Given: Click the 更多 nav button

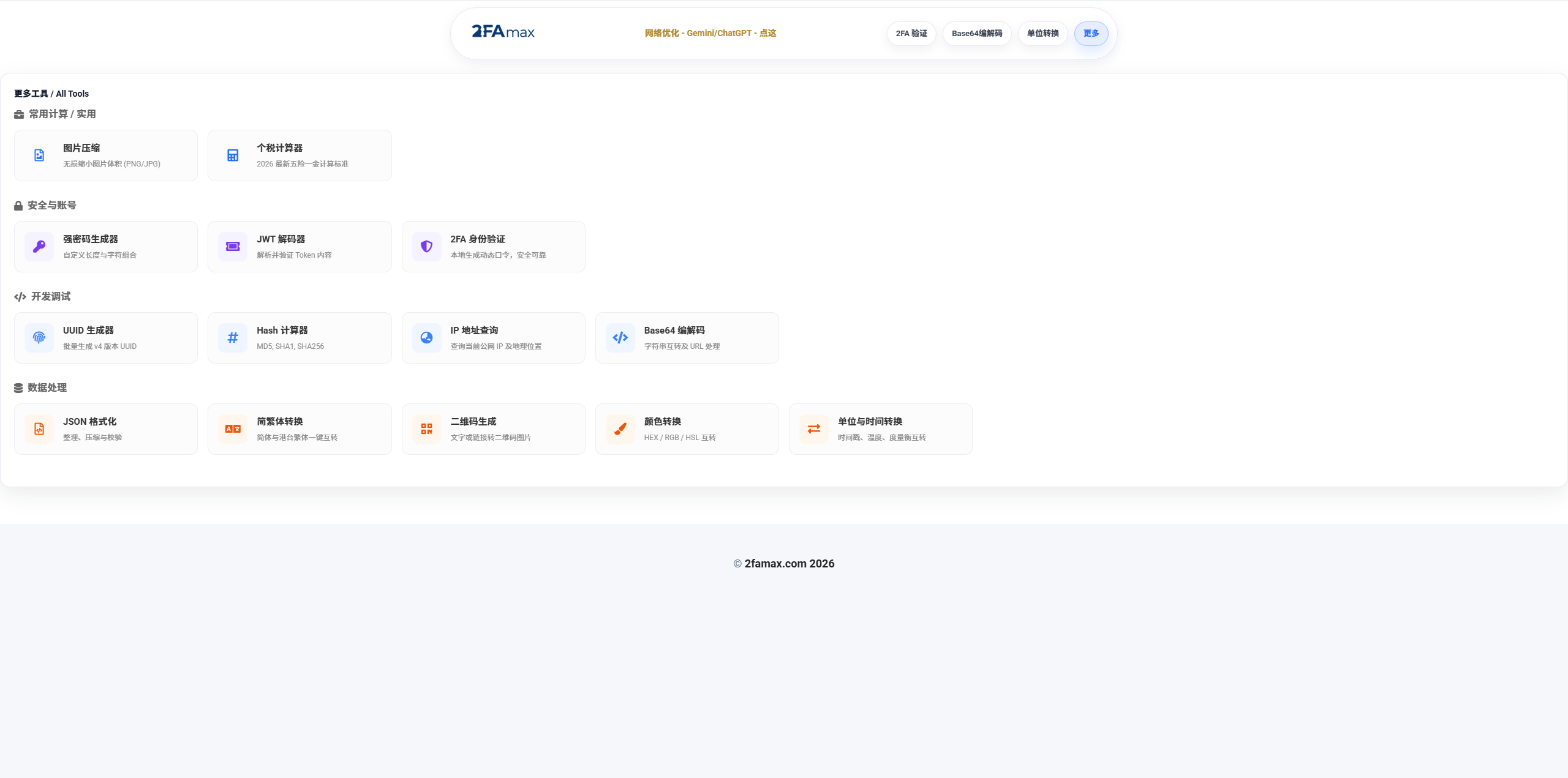Looking at the screenshot, I should coord(1091,34).
